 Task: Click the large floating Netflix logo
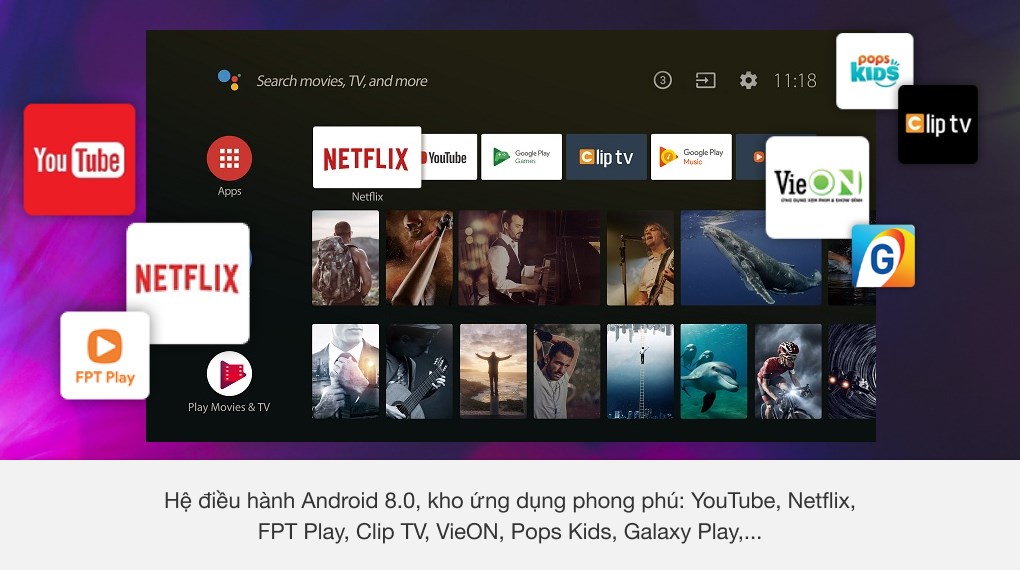click(x=187, y=283)
